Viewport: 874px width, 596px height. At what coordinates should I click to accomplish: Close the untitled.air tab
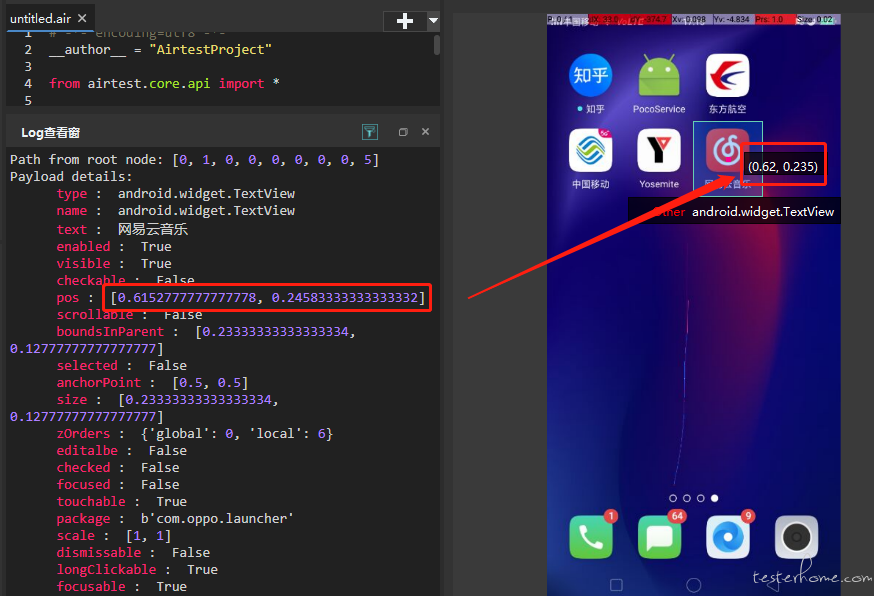pos(82,18)
